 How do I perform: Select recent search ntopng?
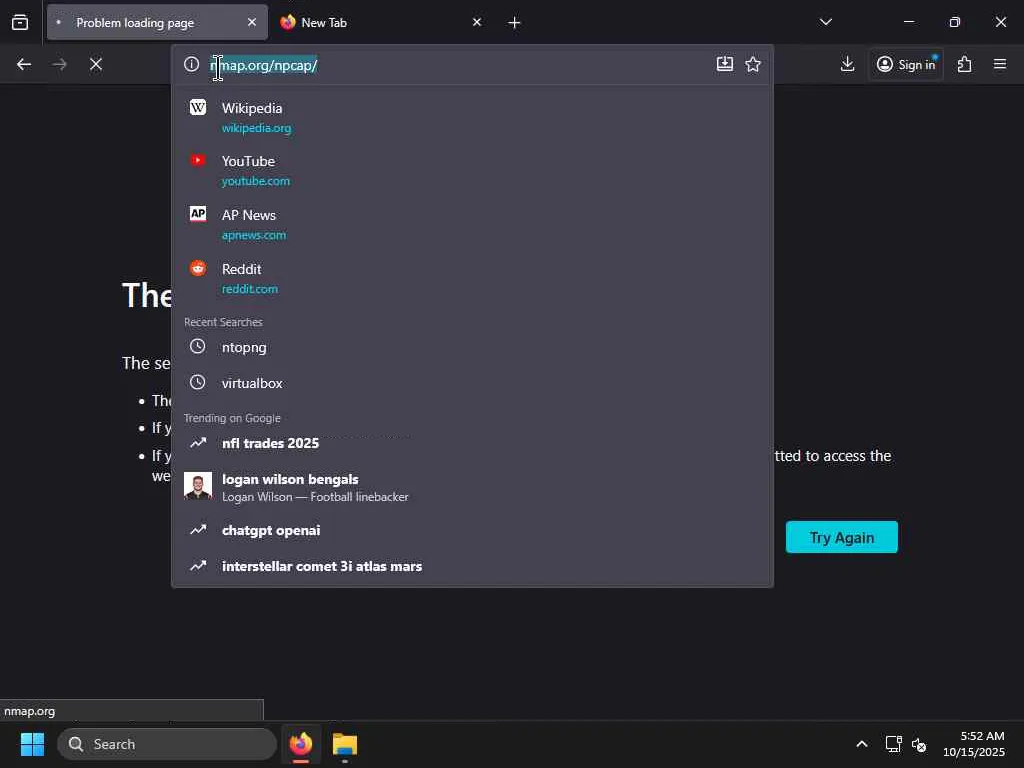472,347
